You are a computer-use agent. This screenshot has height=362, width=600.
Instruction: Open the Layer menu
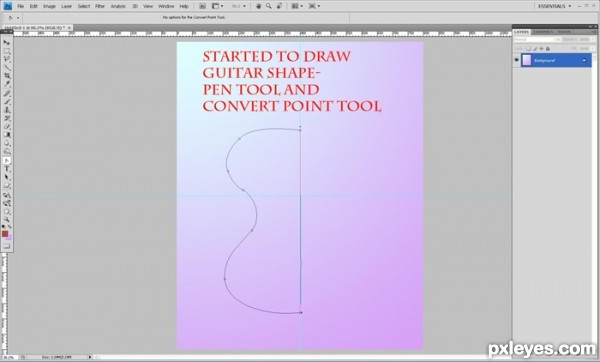67,6
